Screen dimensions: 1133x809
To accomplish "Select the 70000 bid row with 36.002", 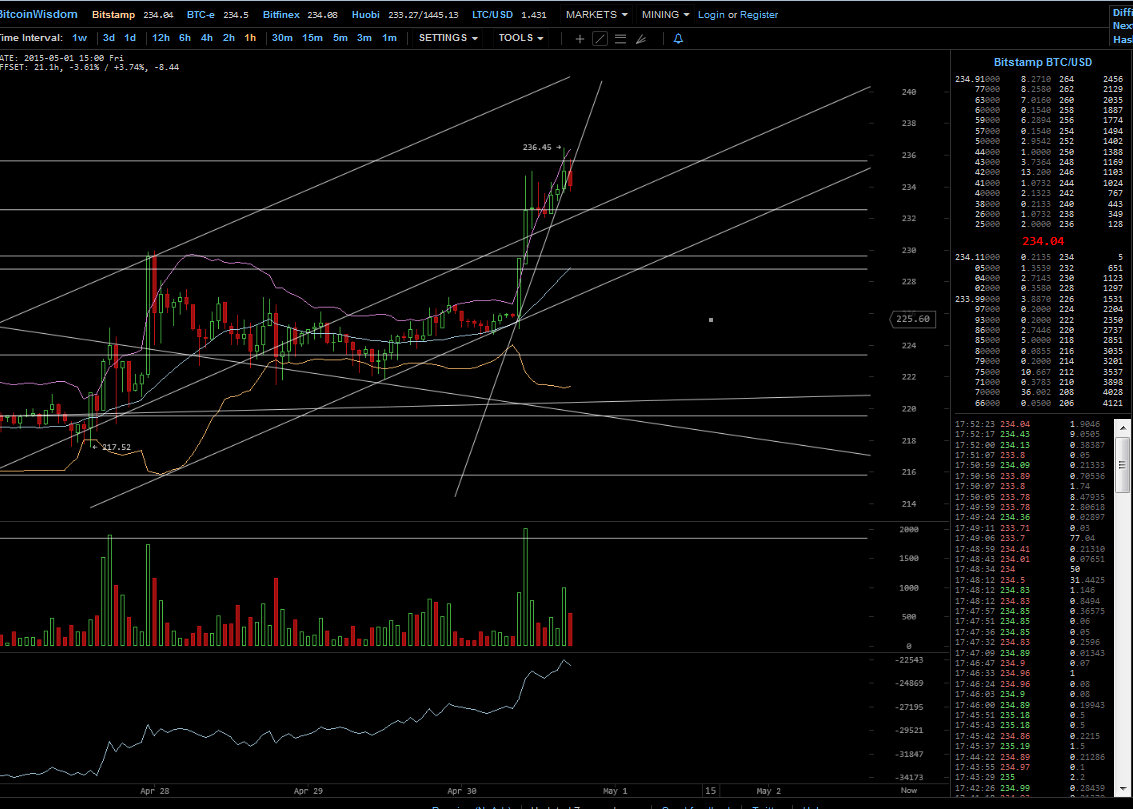I will pyautogui.click(x=1039, y=392).
